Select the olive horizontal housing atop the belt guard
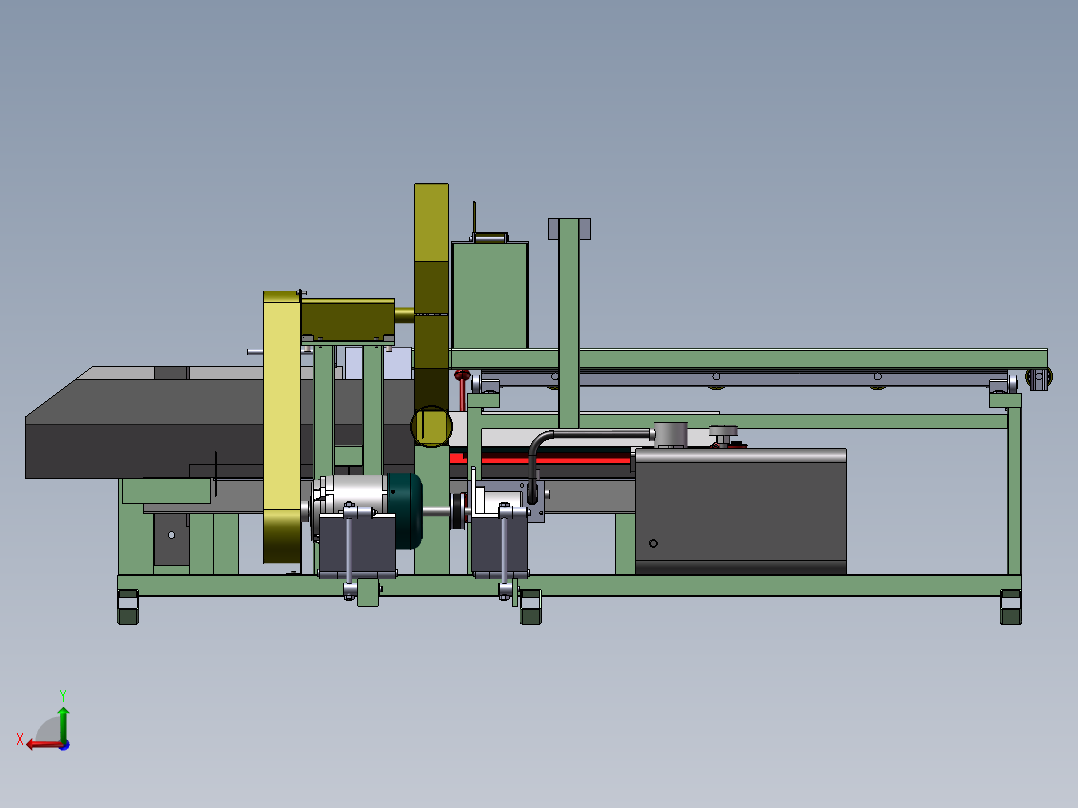Viewport: 1078px width, 808px height. click(x=347, y=318)
